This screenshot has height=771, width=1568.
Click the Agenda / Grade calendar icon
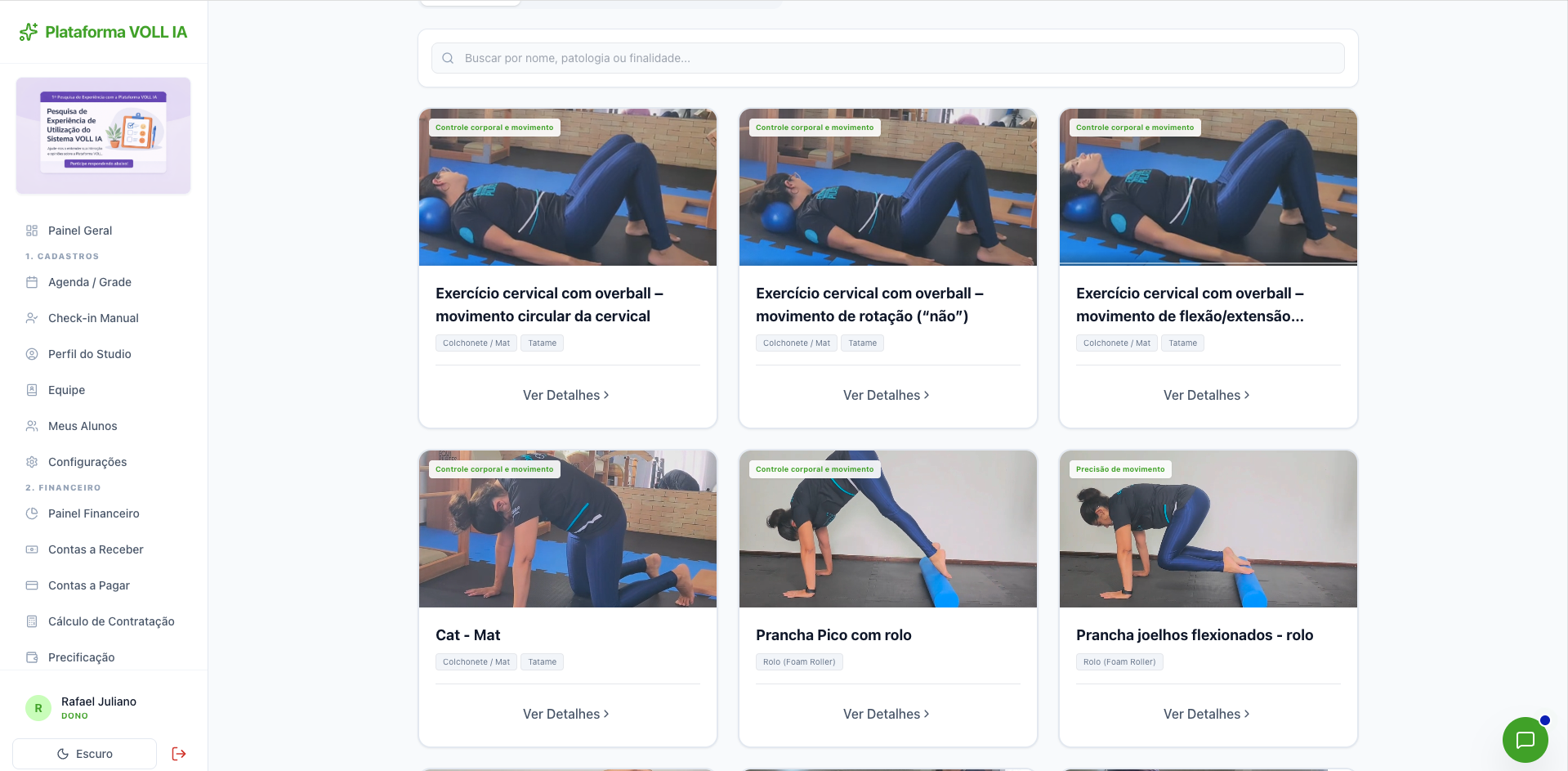click(32, 282)
